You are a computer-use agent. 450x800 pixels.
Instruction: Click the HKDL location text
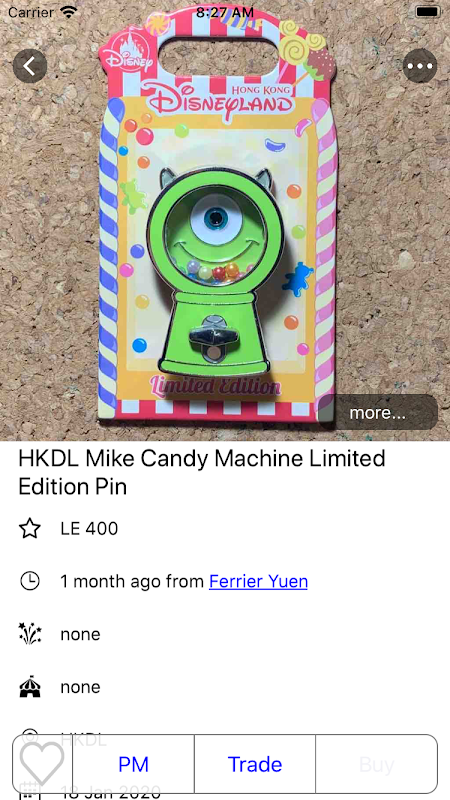coord(83,739)
